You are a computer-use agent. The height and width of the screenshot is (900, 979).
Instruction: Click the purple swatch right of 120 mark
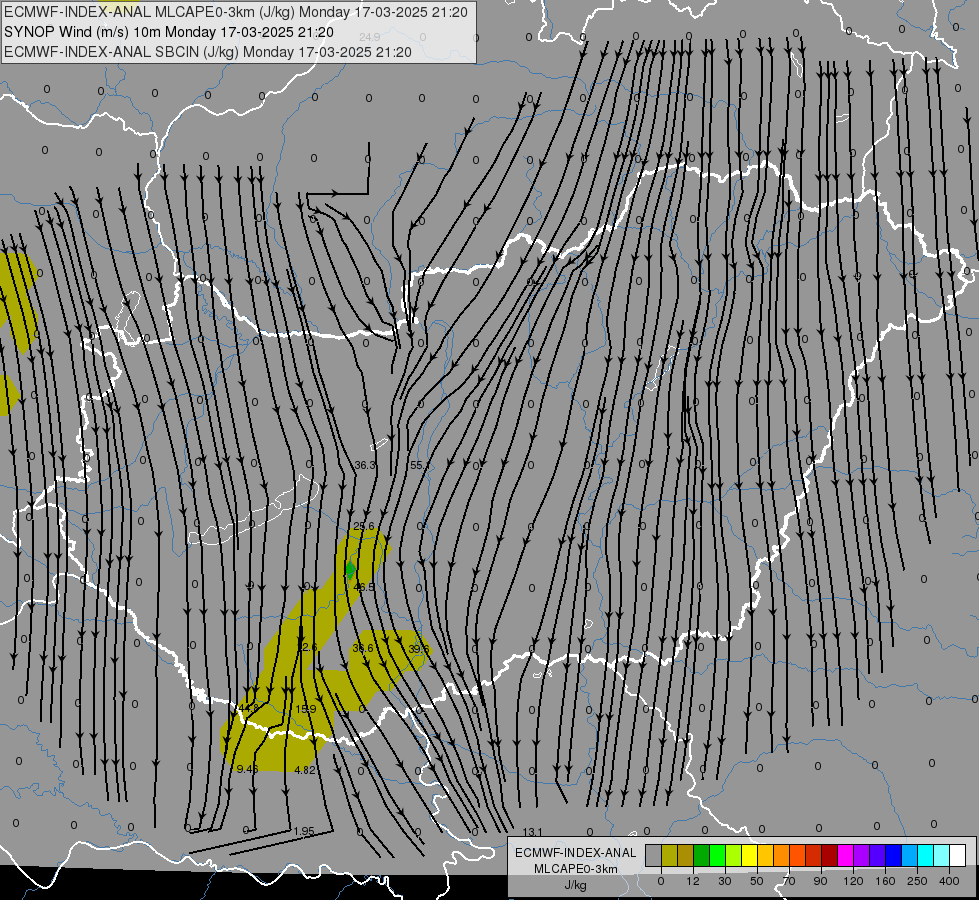[x=862, y=856]
